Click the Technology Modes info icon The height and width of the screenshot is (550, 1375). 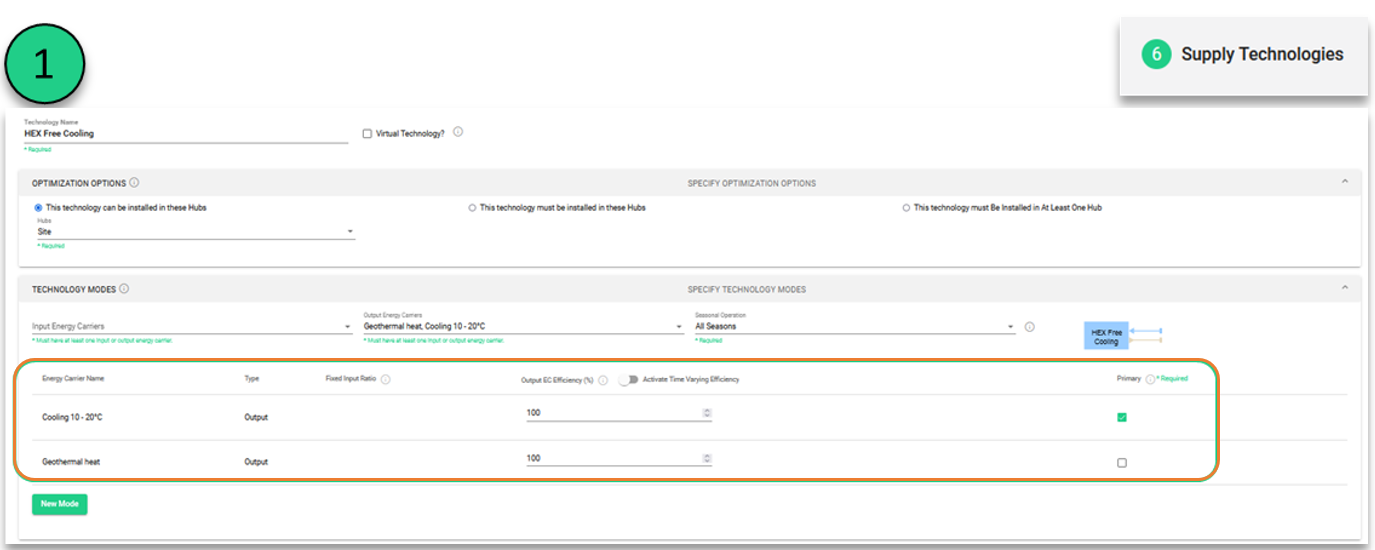pos(124,289)
